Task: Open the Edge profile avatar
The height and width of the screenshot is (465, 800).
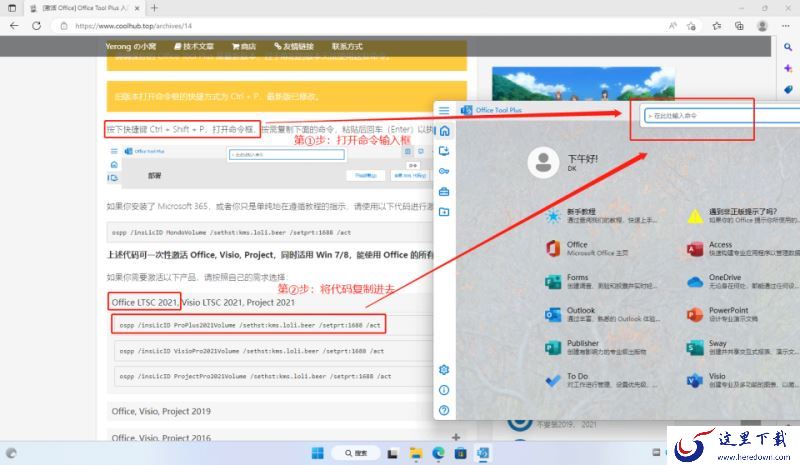Action: (762, 26)
